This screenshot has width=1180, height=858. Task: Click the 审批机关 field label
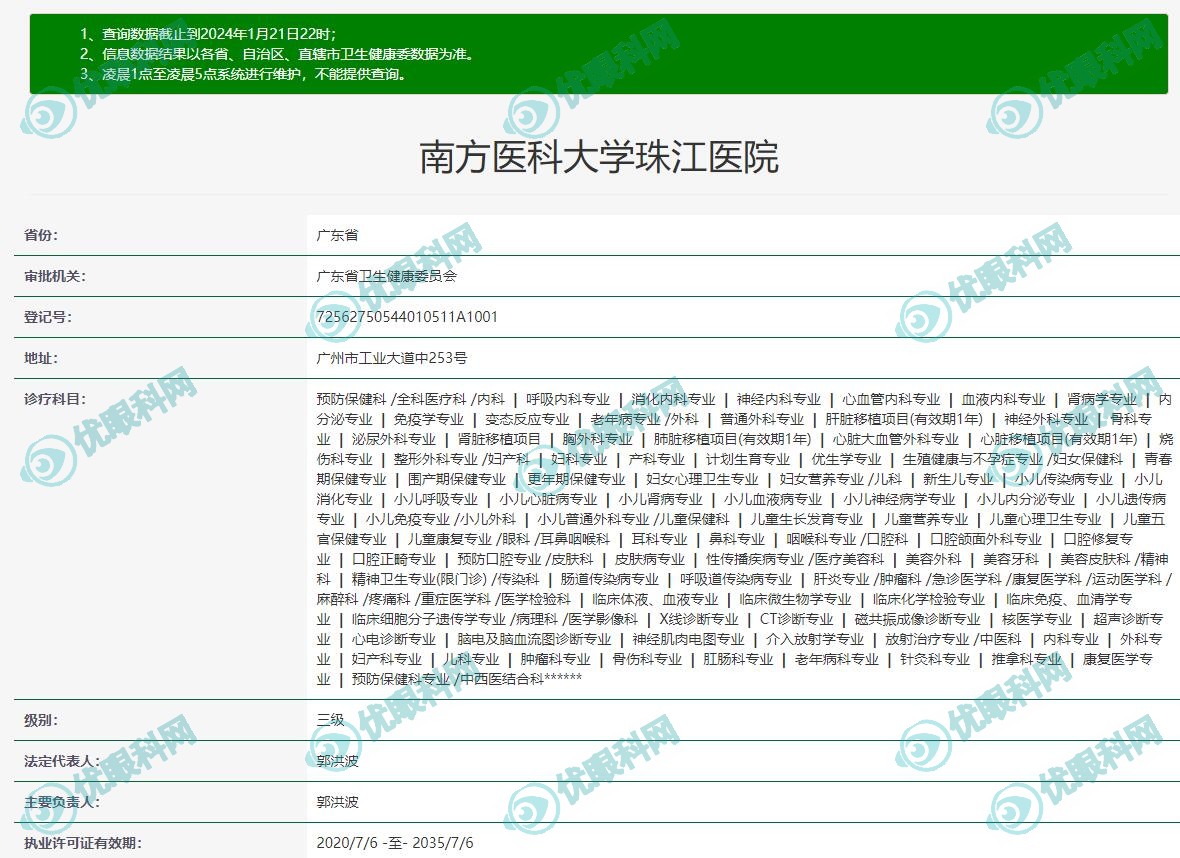(55, 276)
